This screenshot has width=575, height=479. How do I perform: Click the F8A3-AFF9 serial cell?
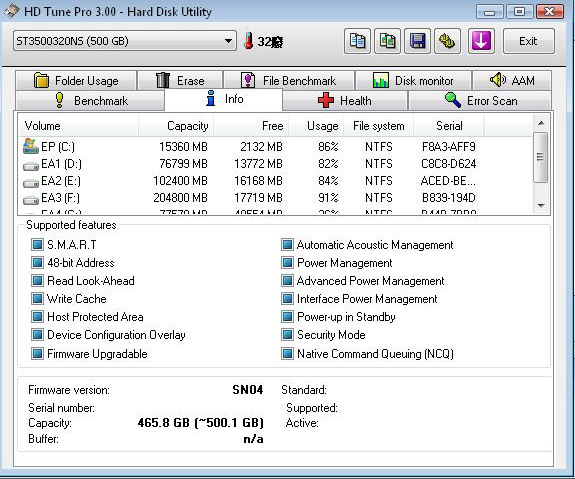[x=448, y=147]
